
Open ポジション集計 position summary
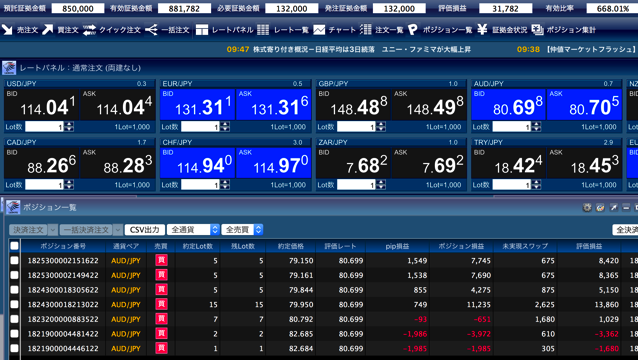[x=564, y=30]
